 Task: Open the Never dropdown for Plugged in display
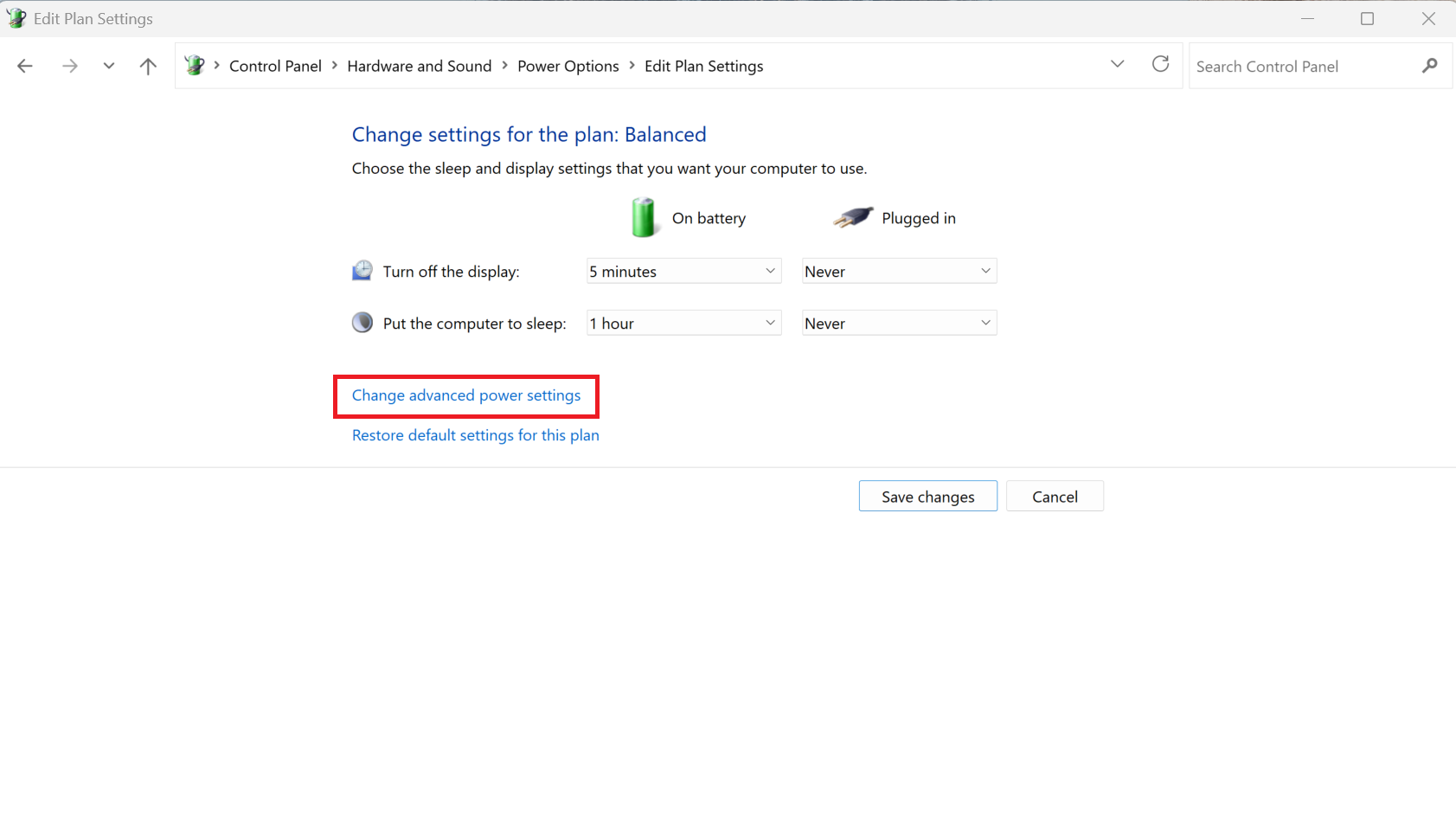pyautogui.click(x=898, y=271)
